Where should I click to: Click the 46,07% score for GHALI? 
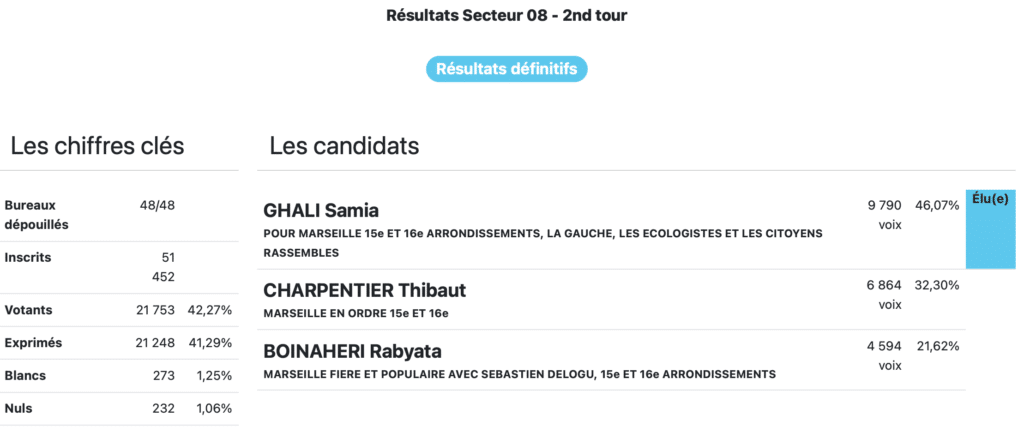tap(937, 205)
